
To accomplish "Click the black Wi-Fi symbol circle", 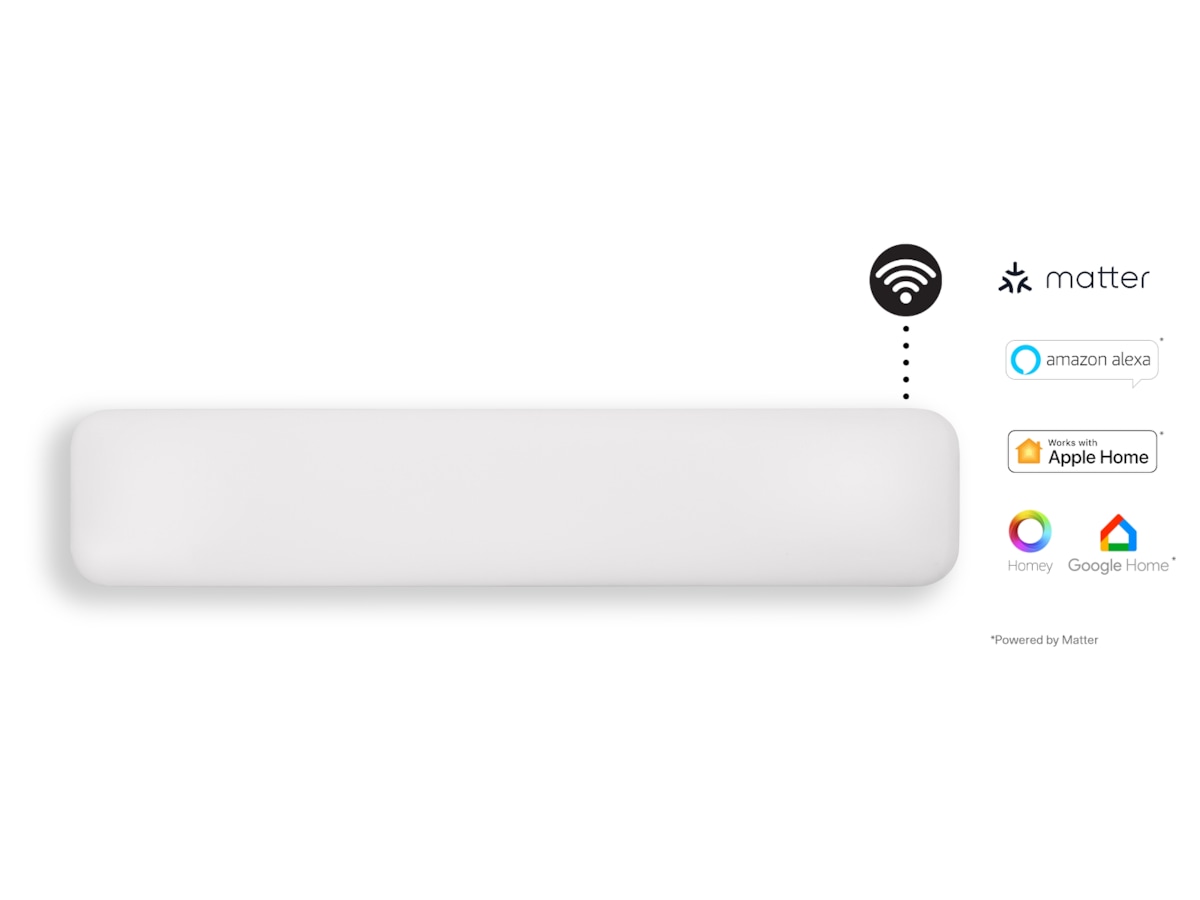I will click(905, 280).
